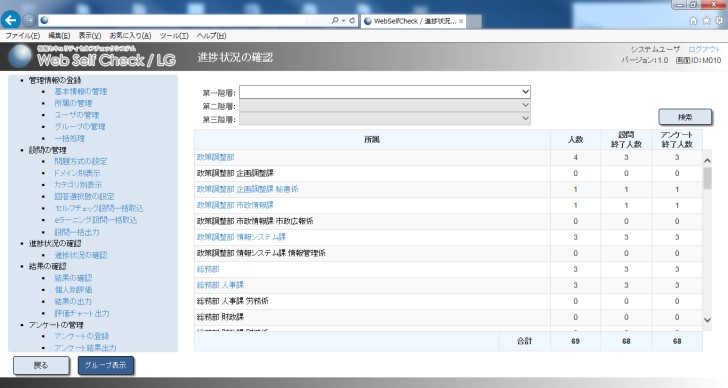
Task: Click the 総務部 人事課 労務係 row text
Action: click(233, 301)
